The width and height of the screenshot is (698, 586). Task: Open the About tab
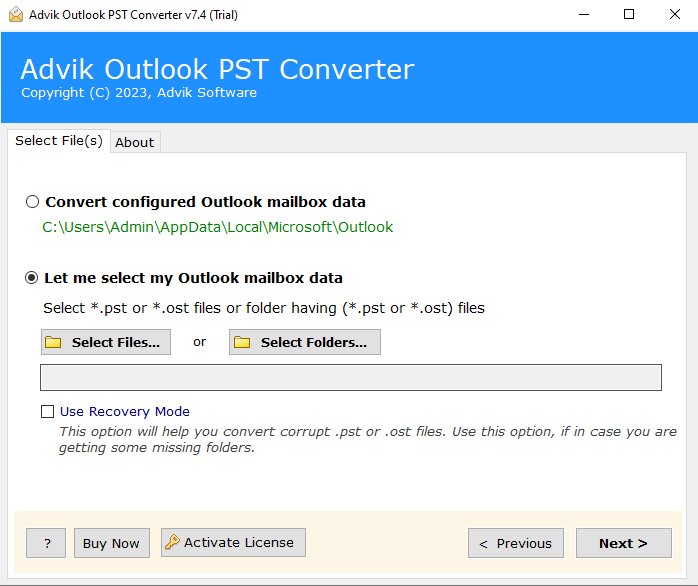135,142
